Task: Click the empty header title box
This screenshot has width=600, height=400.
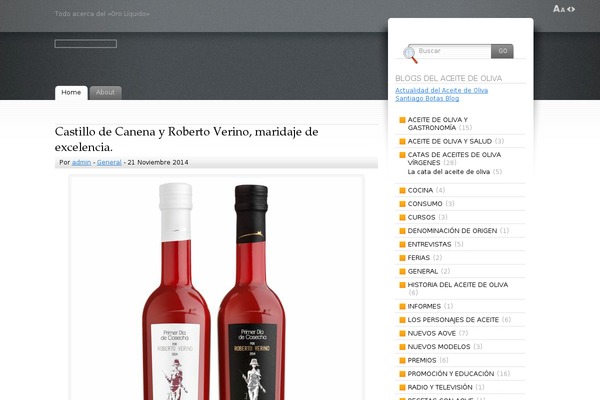Action: coord(86,44)
